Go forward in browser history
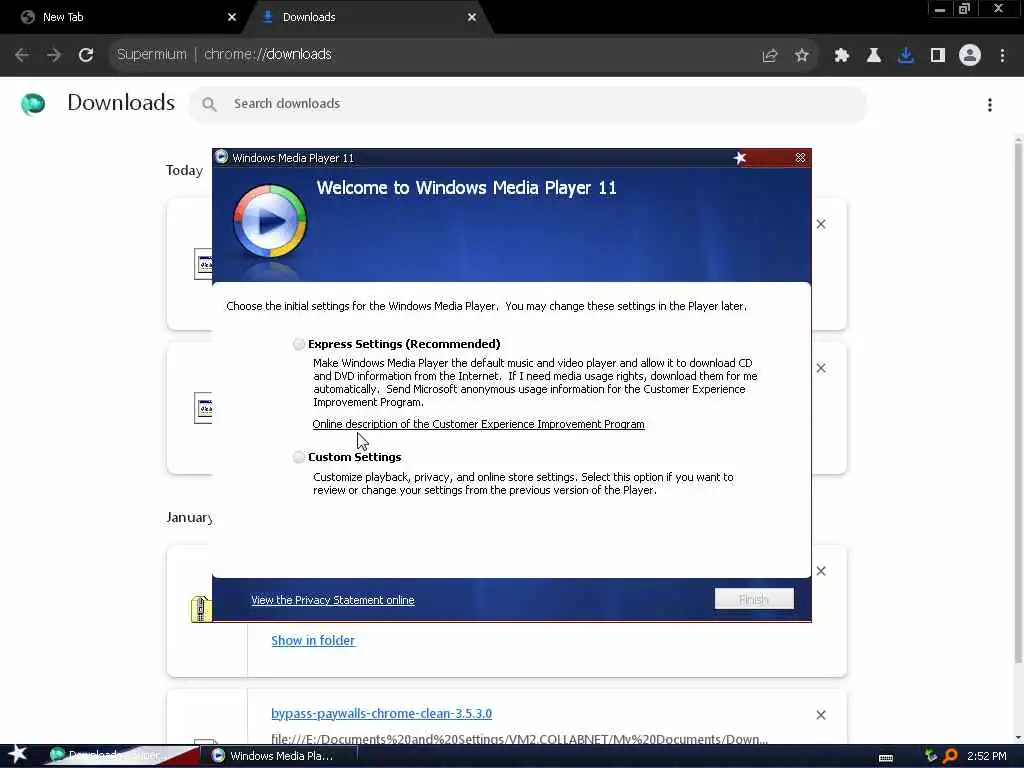The image size is (1024, 768). tap(54, 55)
